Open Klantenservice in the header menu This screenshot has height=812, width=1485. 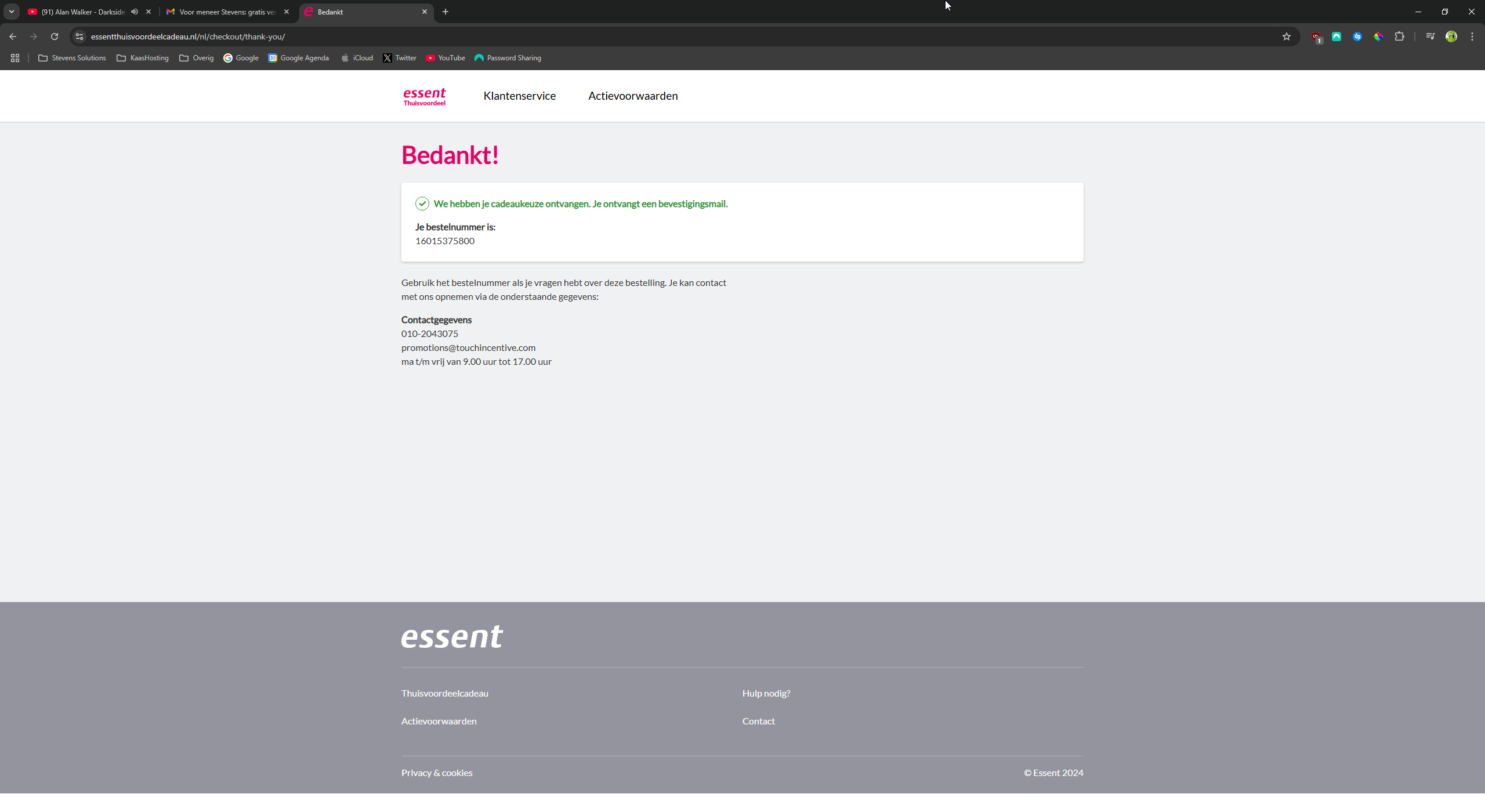tap(519, 96)
